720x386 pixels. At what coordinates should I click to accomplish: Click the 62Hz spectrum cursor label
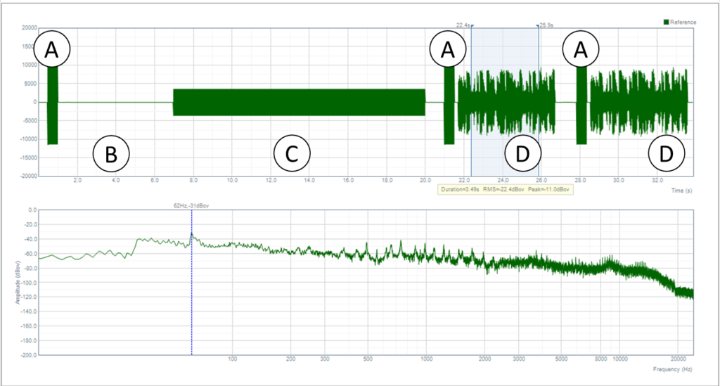[x=191, y=206]
